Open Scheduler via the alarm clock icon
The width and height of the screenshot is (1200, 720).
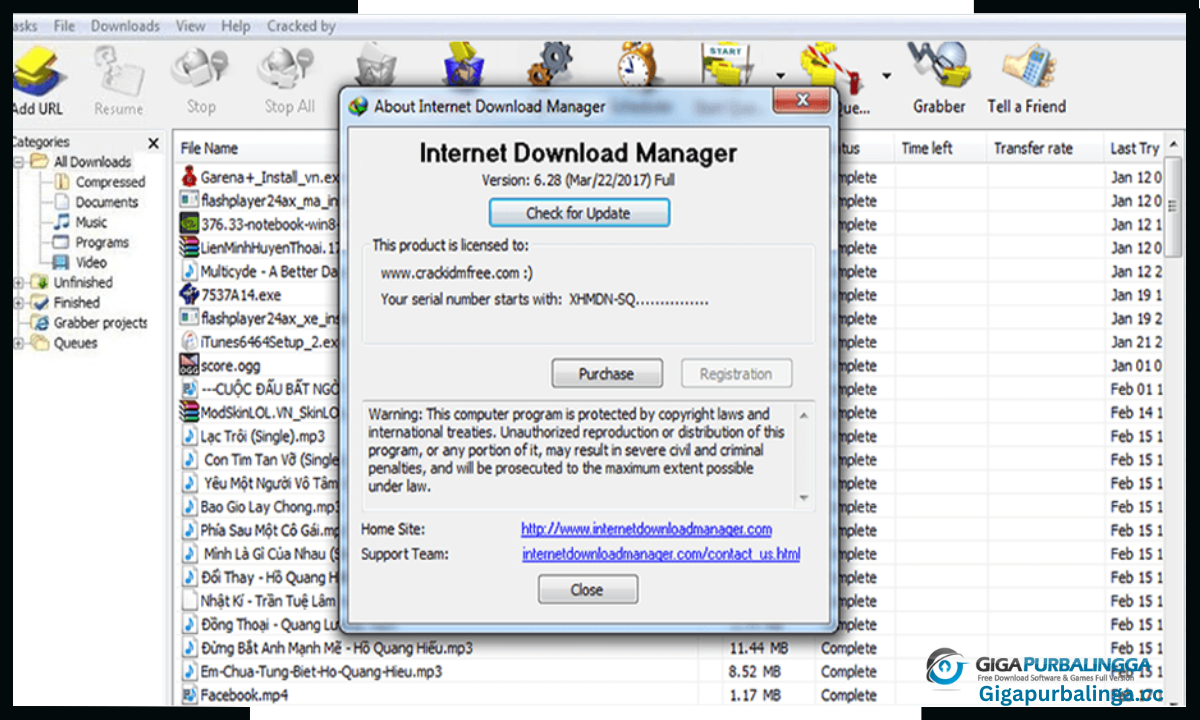tap(636, 64)
